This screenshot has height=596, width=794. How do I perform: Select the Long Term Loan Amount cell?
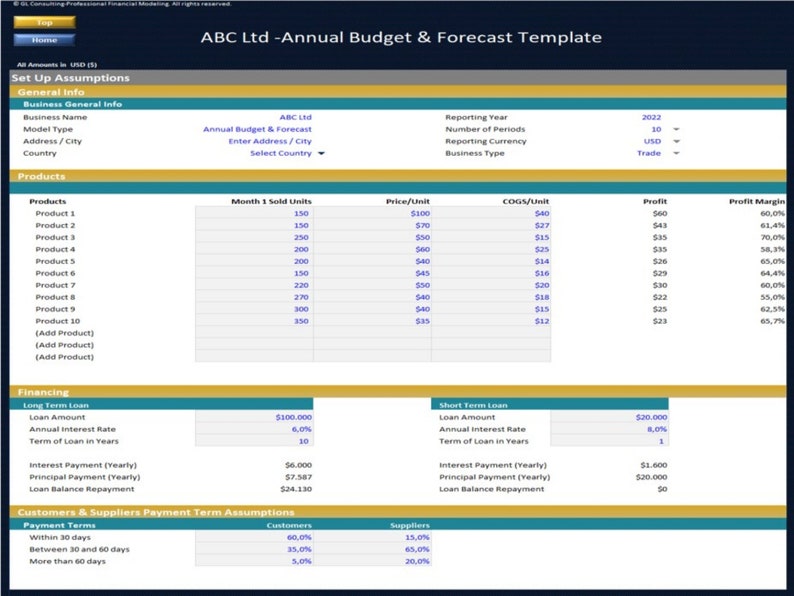tap(254, 417)
